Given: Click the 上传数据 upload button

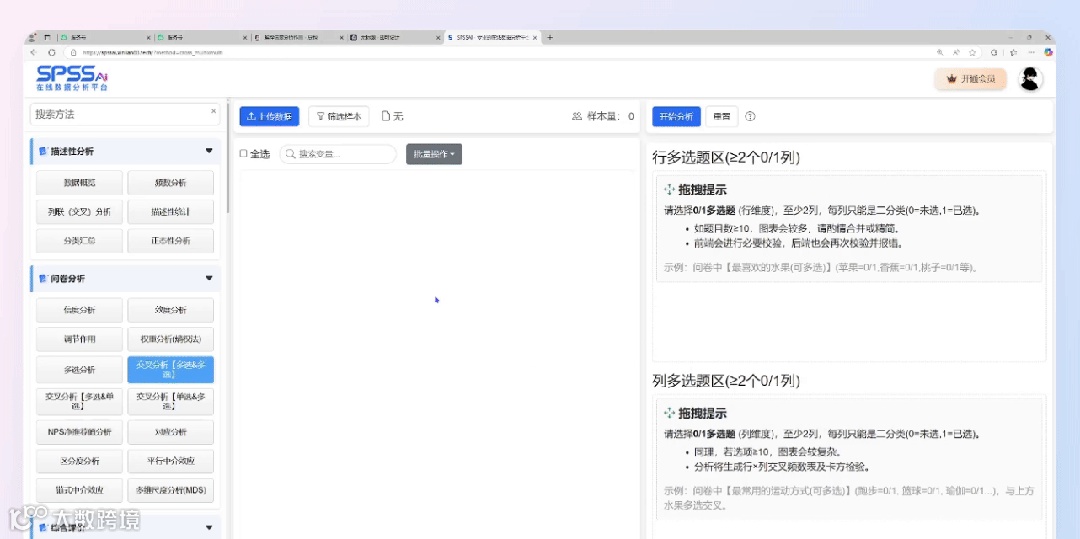Looking at the screenshot, I should [269, 116].
